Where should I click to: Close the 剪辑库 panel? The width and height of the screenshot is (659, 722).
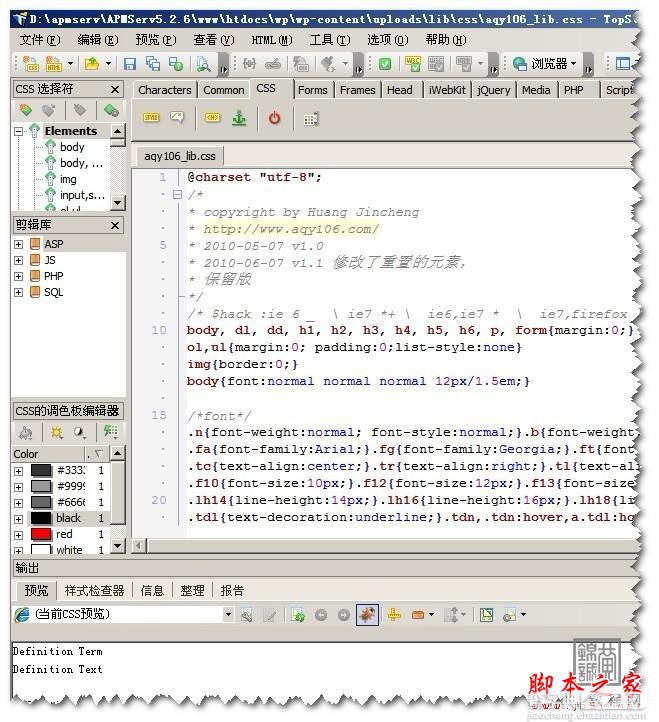point(115,225)
